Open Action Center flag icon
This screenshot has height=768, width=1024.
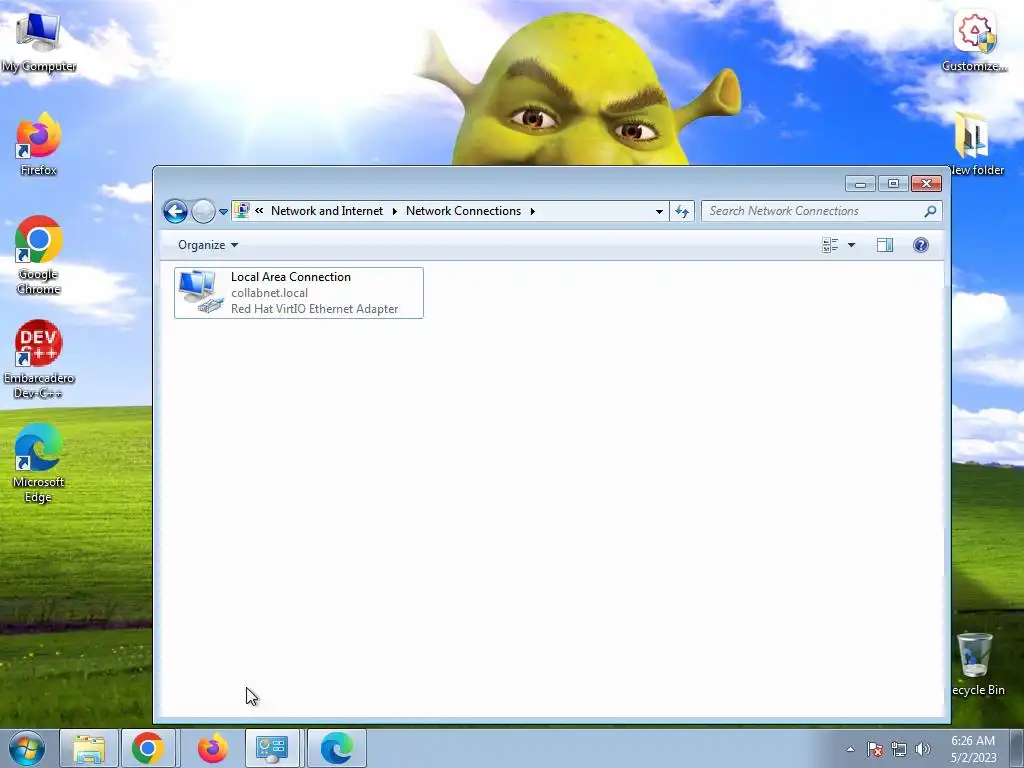click(x=875, y=749)
